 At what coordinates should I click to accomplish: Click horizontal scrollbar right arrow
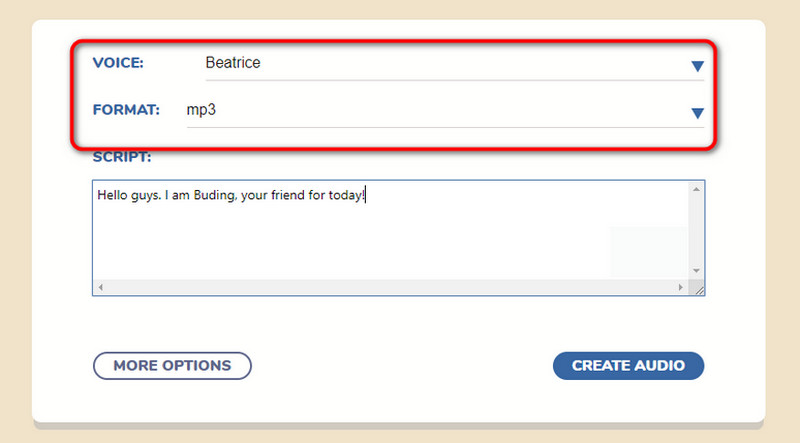click(x=681, y=288)
